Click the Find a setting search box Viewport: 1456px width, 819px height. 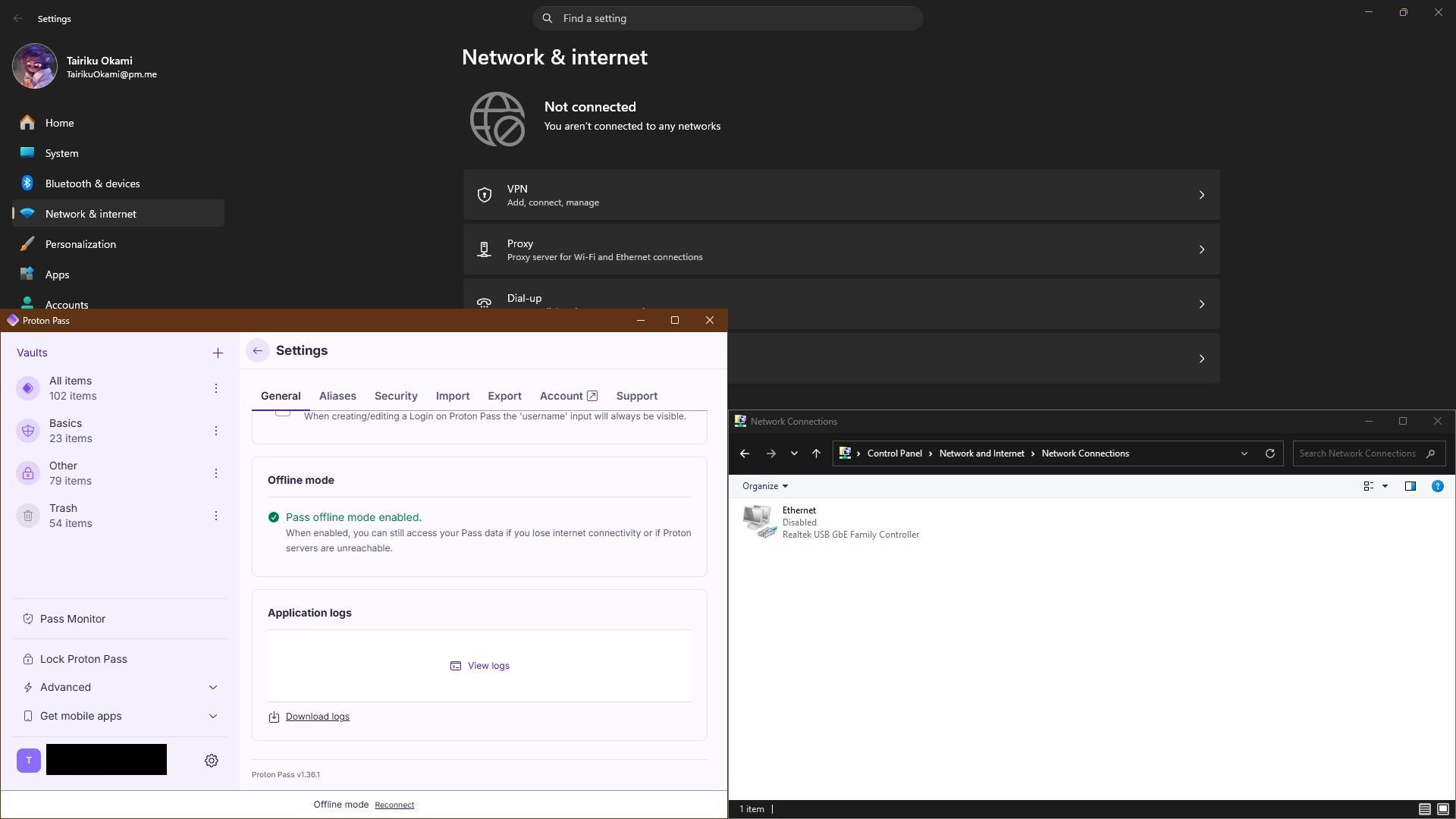[728, 18]
